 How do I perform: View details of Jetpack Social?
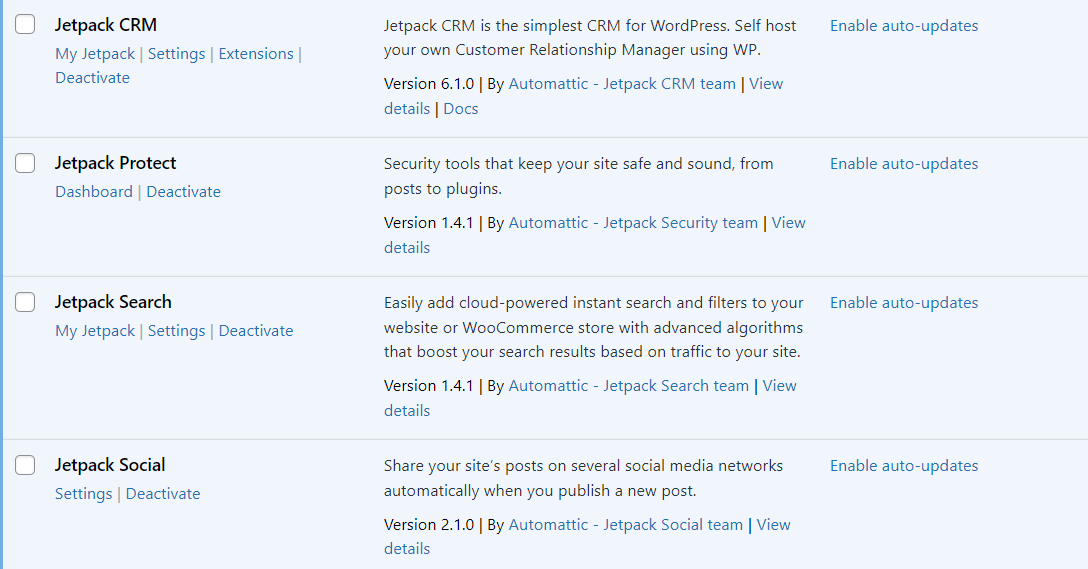point(773,525)
